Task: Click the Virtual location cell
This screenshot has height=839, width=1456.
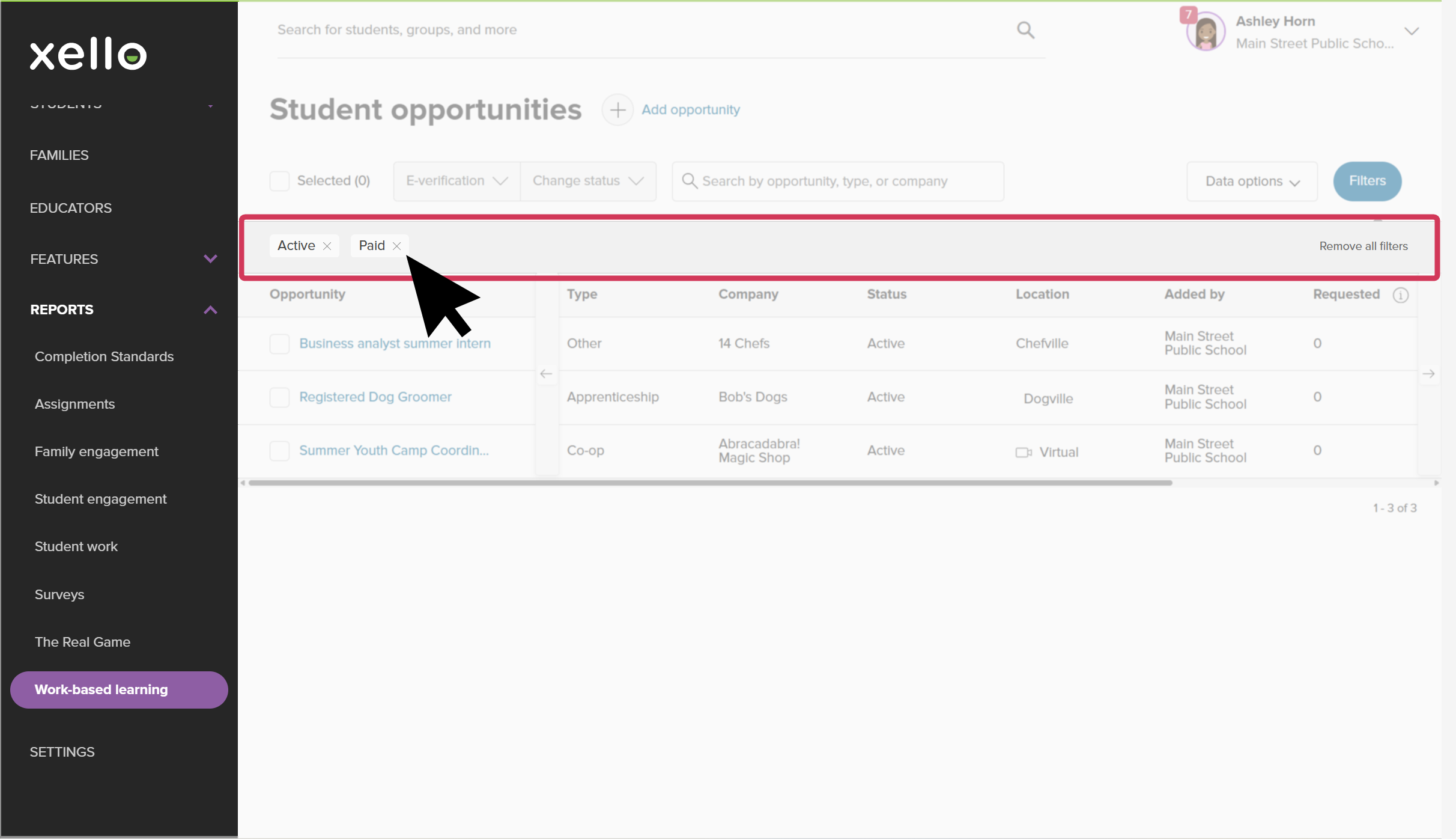Action: pos(1047,453)
